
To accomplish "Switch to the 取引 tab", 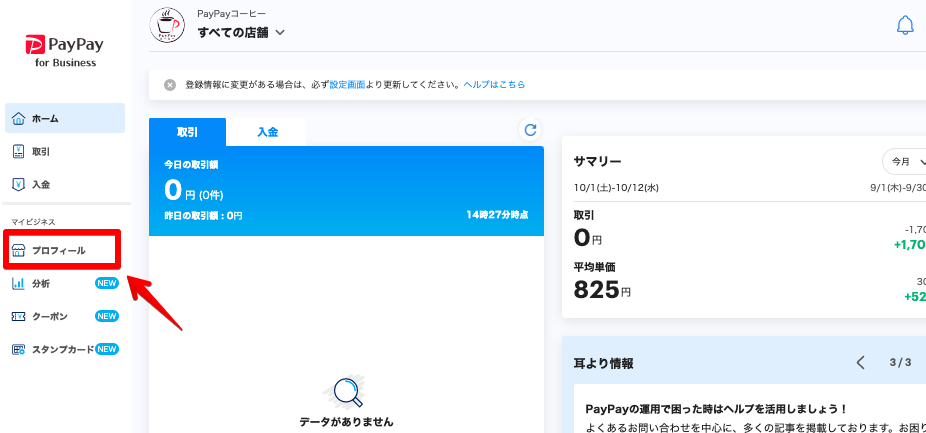I will tap(187, 132).
